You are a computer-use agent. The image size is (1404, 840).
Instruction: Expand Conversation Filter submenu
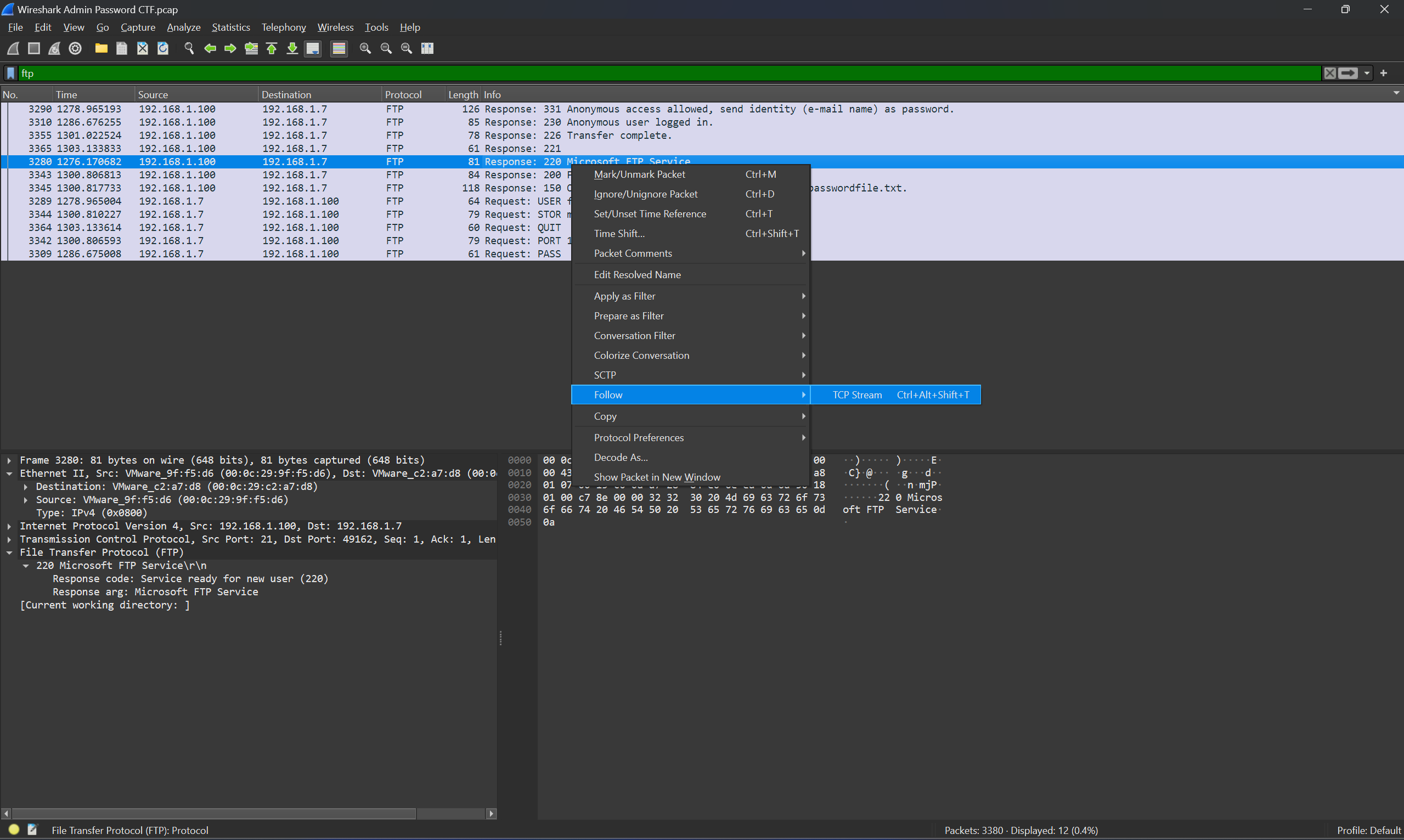[x=691, y=336]
